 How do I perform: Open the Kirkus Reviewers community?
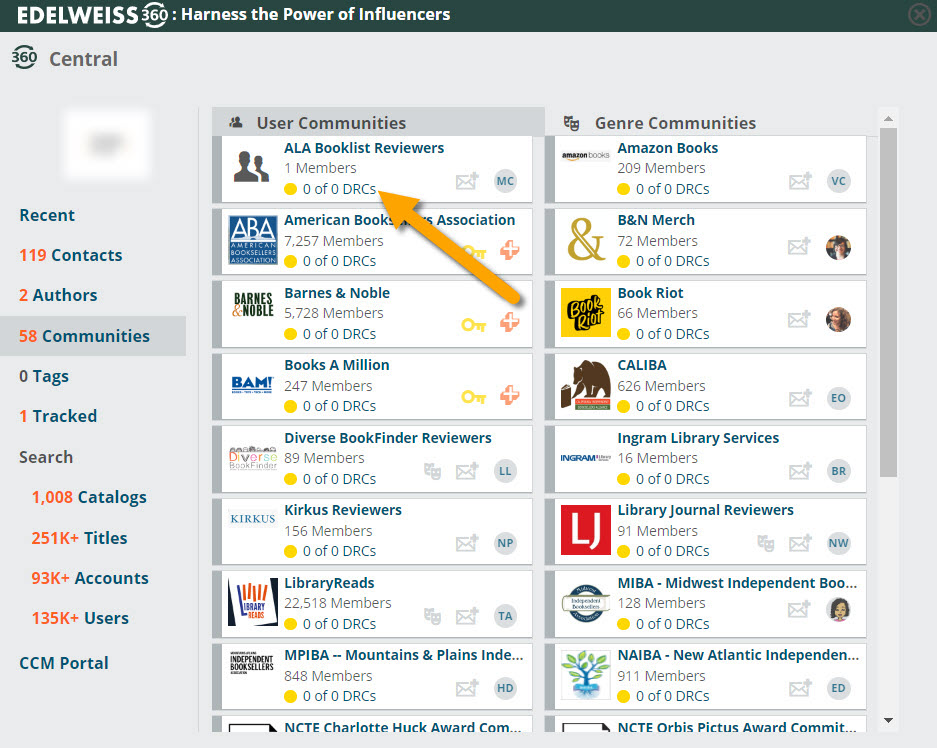pos(343,510)
